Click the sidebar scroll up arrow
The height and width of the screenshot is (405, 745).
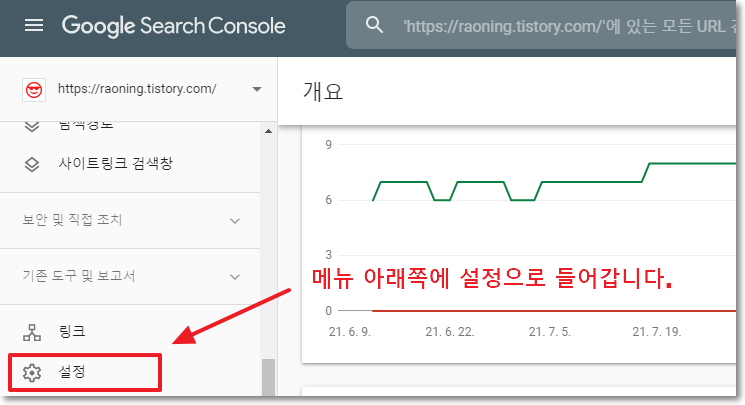[x=268, y=131]
